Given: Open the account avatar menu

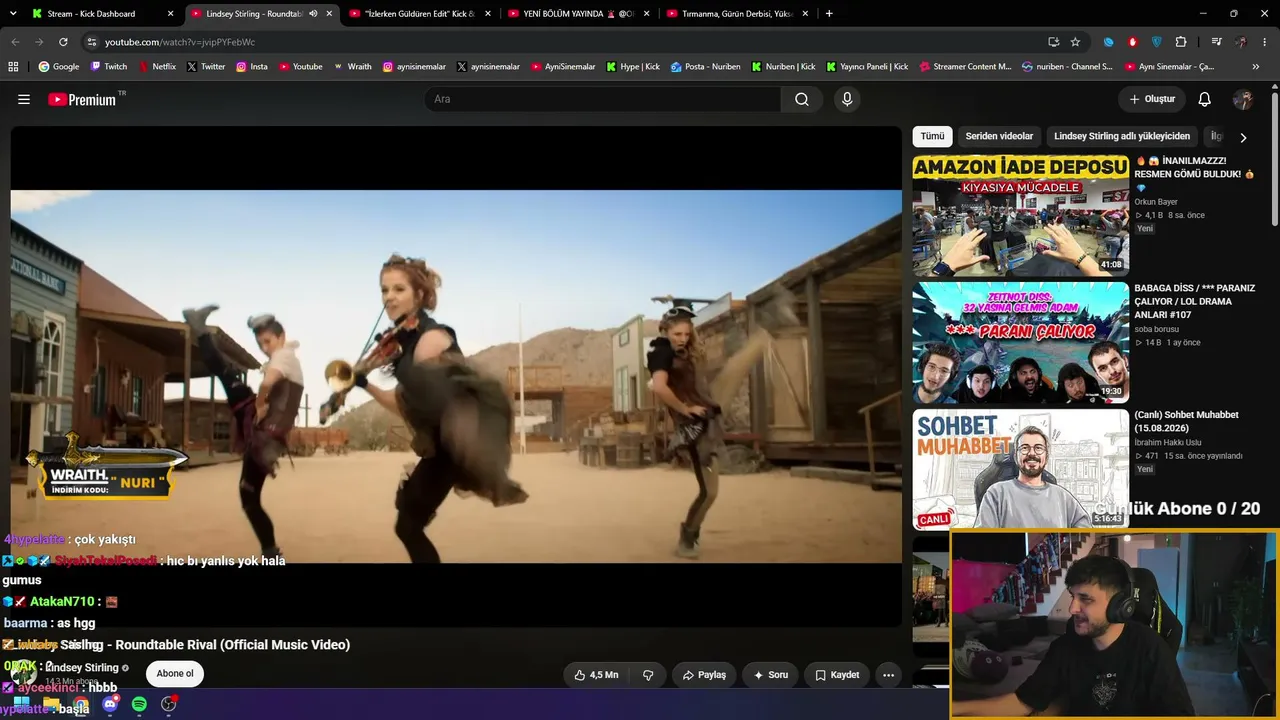Looking at the screenshot, I should 1243,99.
